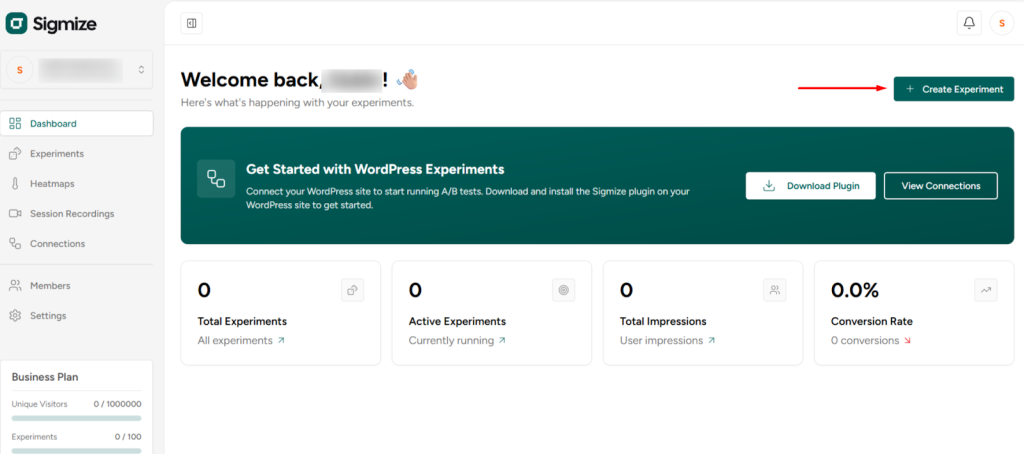
Task: View Connections from the banner
Action: [940, 186]
